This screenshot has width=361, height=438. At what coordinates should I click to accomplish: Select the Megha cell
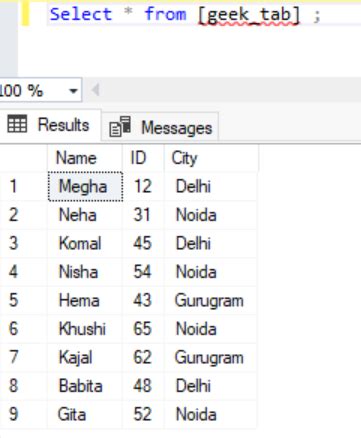[x=85, y=186]
